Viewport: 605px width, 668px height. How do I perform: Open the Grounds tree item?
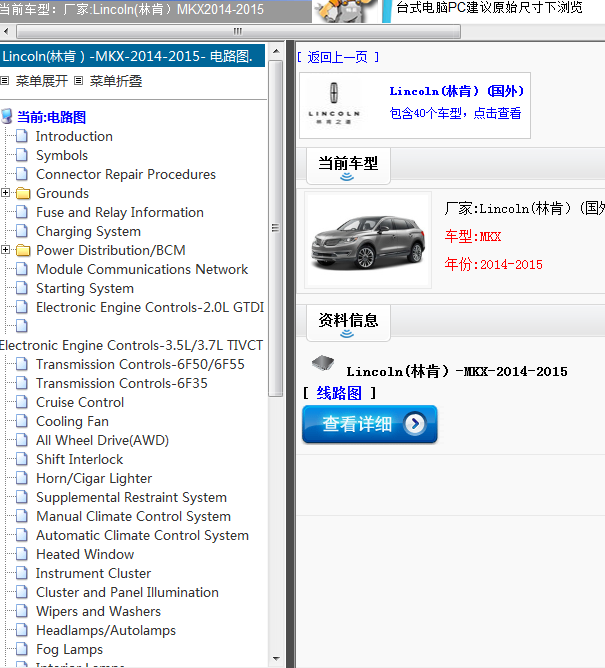(x=62, y=193)
